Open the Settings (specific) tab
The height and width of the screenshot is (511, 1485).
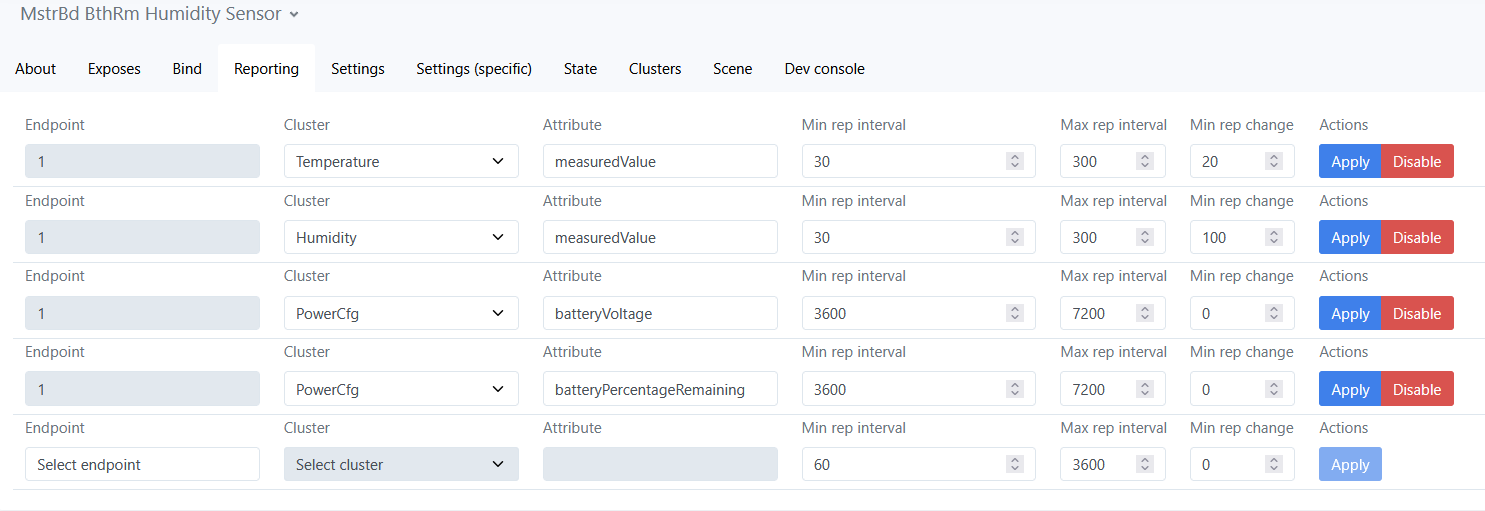tap(474, 69)
